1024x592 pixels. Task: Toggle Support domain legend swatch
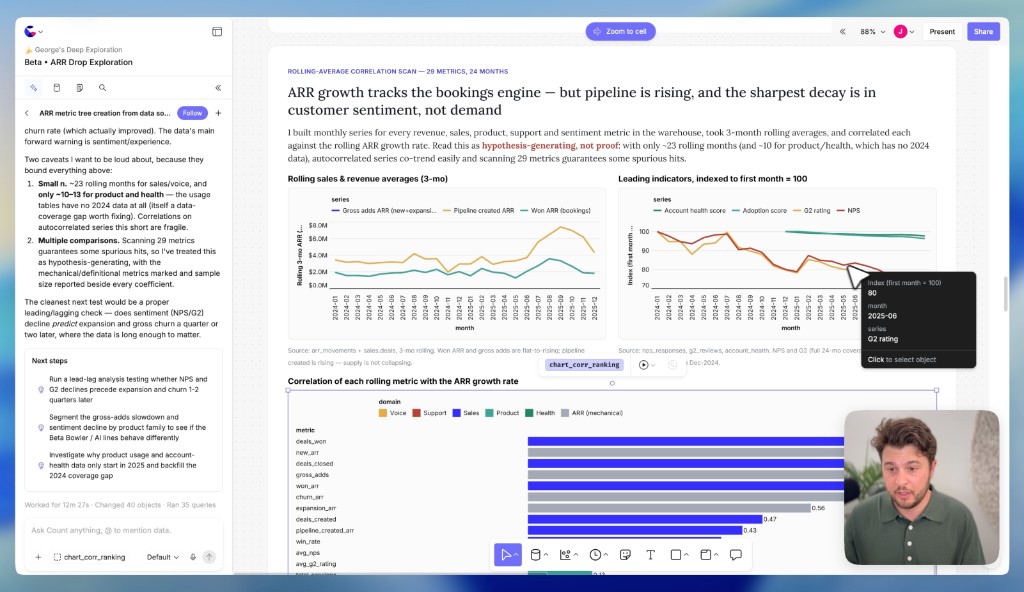pos(416,413)
